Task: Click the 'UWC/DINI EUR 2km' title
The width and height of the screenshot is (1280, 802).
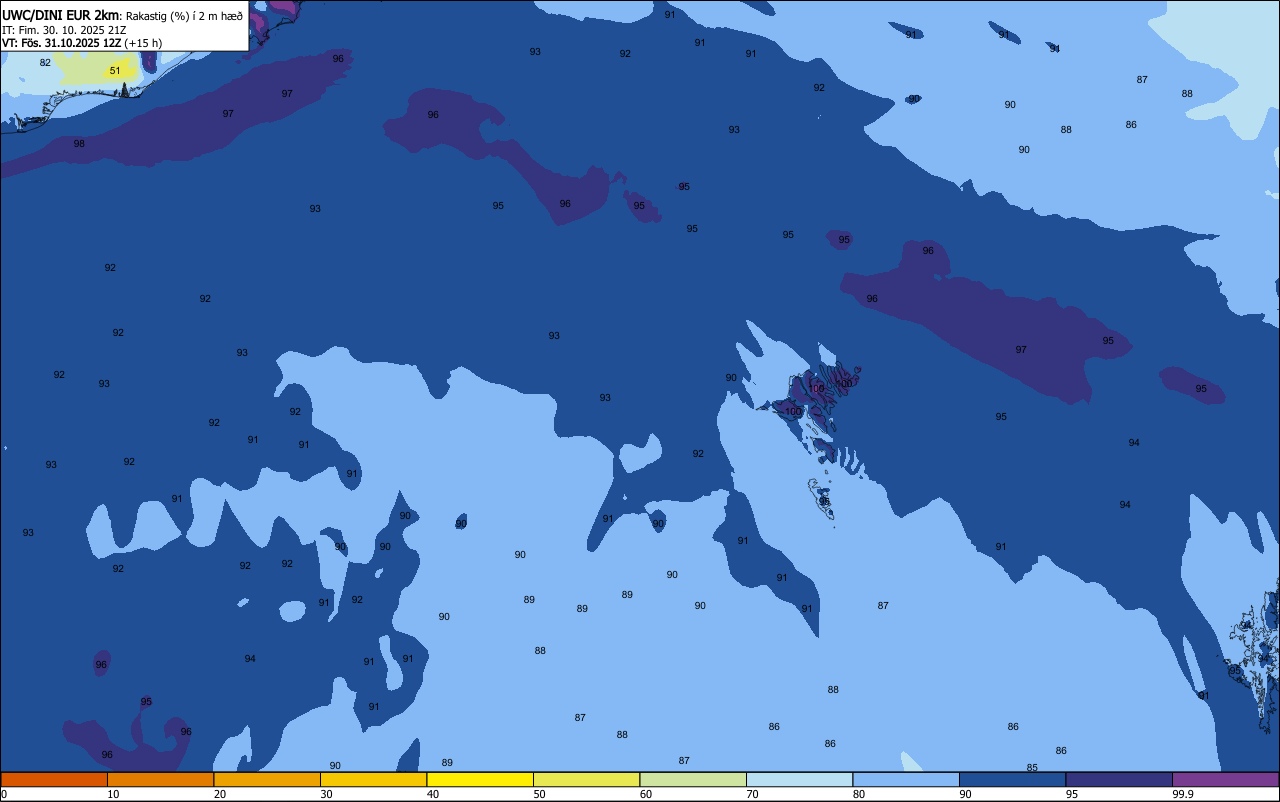Action: pos(61,15)
